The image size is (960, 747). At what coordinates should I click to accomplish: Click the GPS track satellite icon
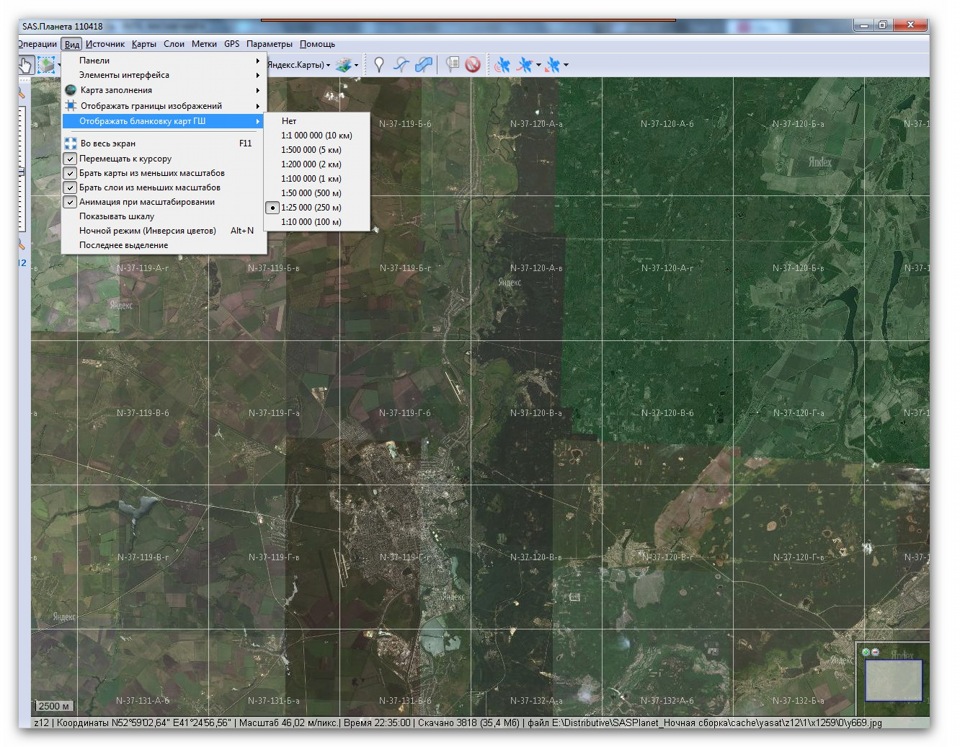pos(525,65)
